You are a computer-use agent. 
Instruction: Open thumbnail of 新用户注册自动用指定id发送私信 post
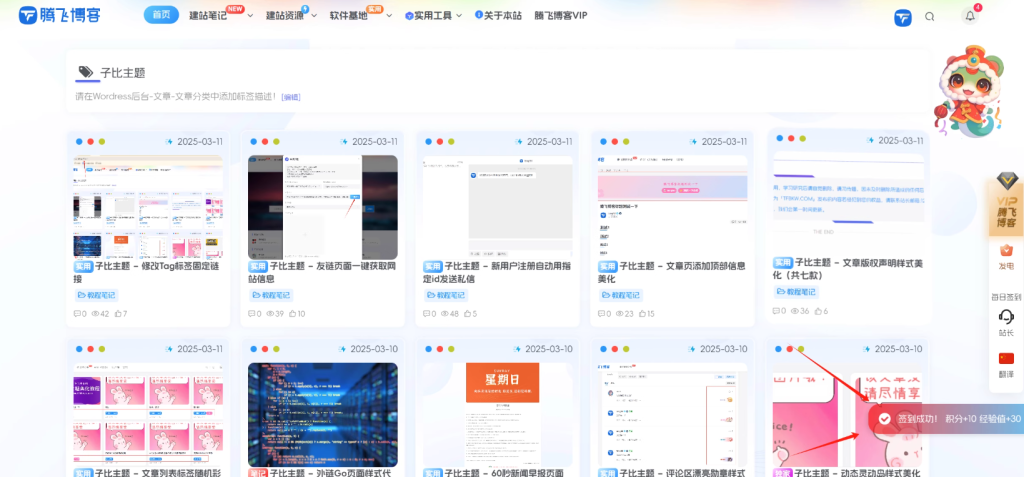498,207
